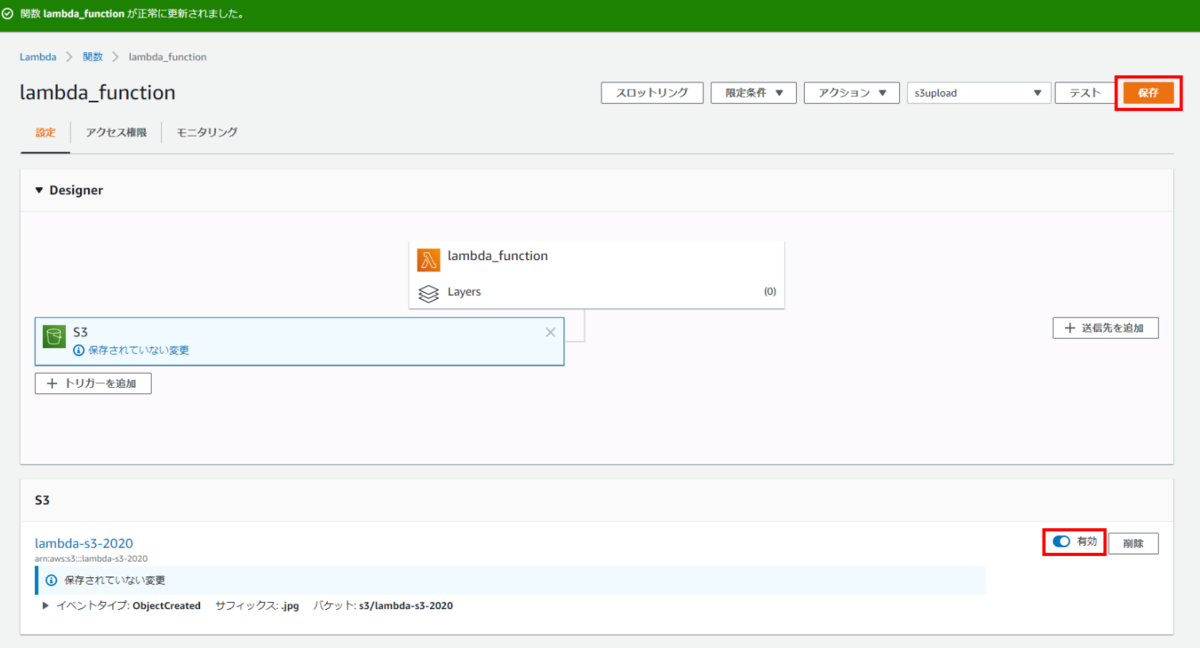
Task: Switch to the アクセス権限 tab
Action: 116,132
